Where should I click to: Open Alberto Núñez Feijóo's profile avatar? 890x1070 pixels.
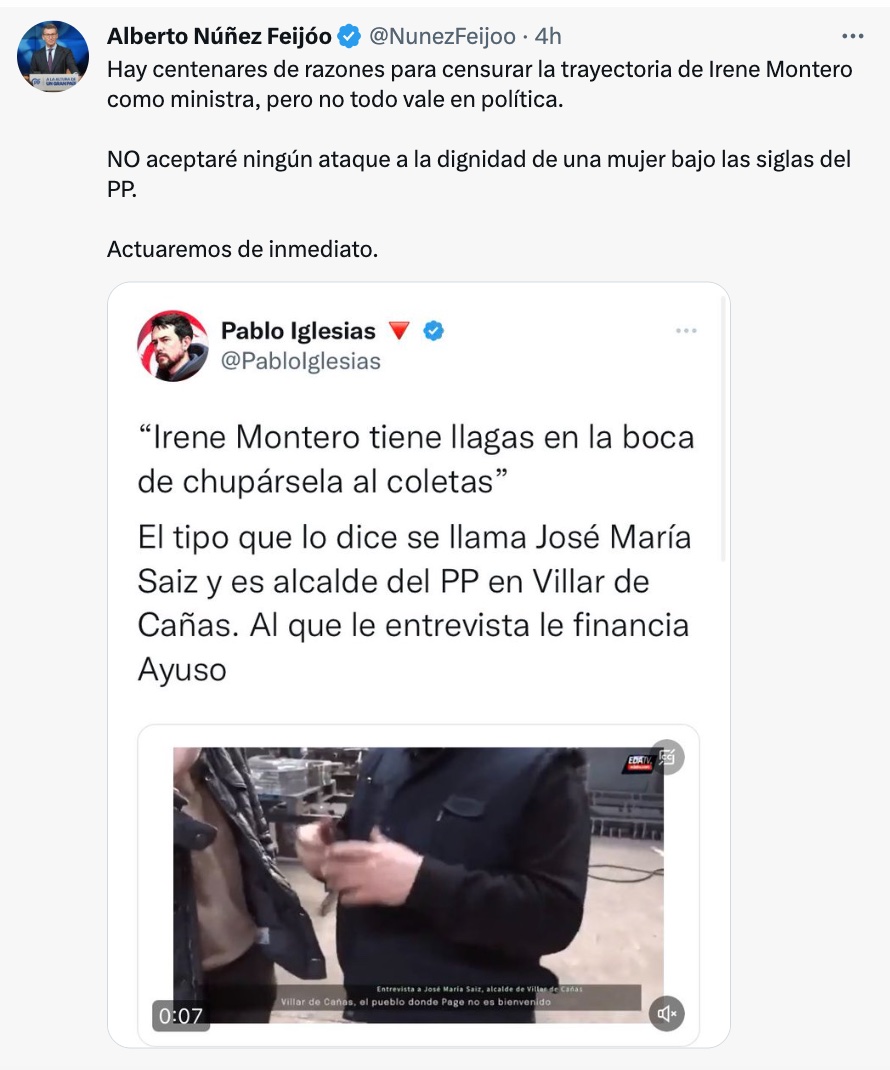point(53,56)
